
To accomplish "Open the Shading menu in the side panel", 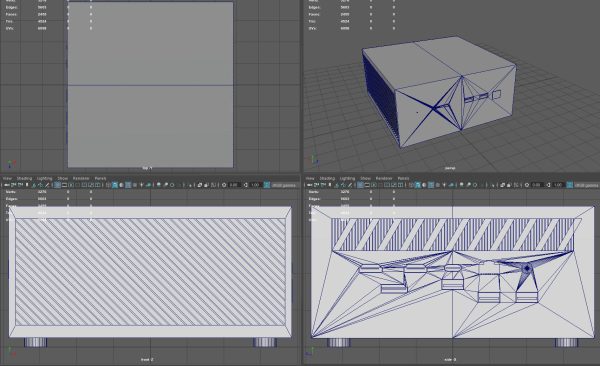I will pos(327,178).
